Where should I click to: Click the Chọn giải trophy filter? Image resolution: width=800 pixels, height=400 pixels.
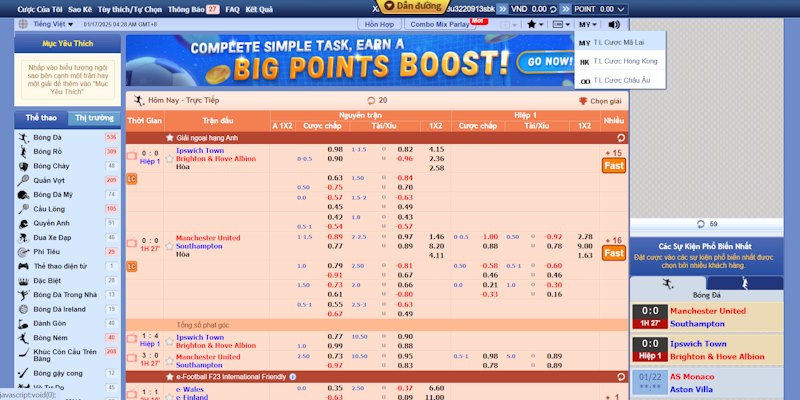600,101
